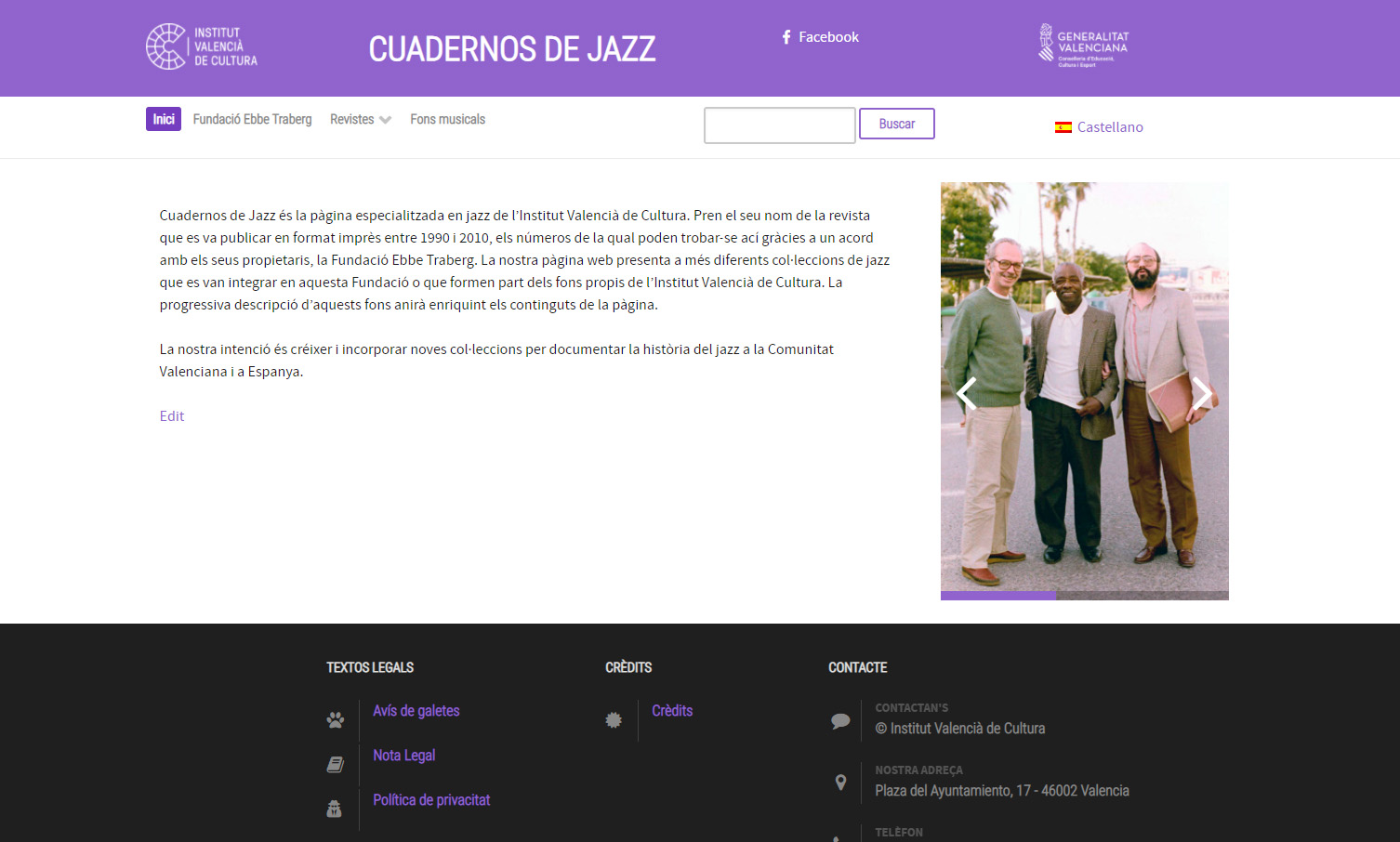Click the book icon beside Nota Legal
Image resolution: width=1400 pixels, height=842 pixels.
[x=336, y=764]
